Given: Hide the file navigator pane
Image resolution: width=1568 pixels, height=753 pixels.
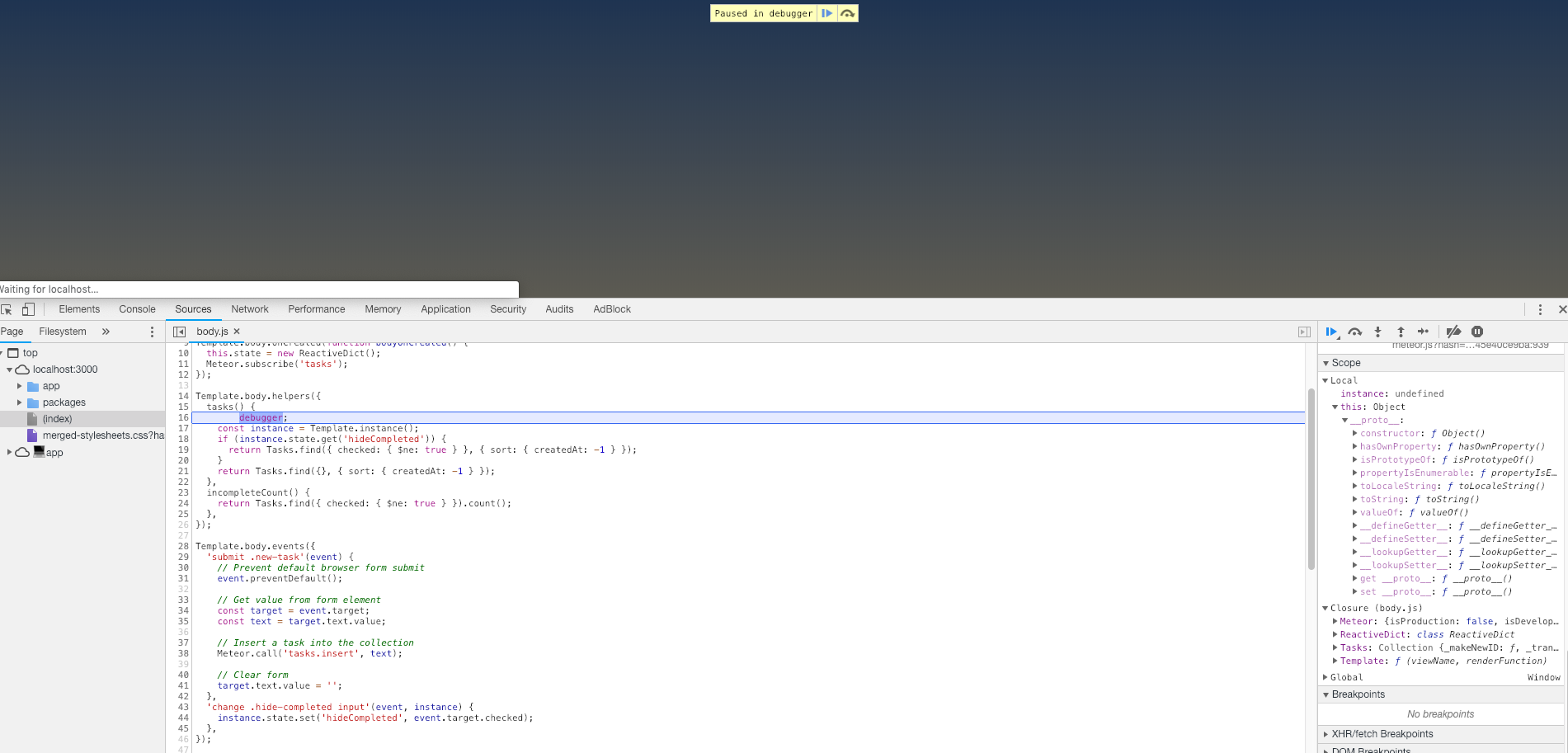Looking at the screenshot, I should pyautogui.click(x=179, y=332).
